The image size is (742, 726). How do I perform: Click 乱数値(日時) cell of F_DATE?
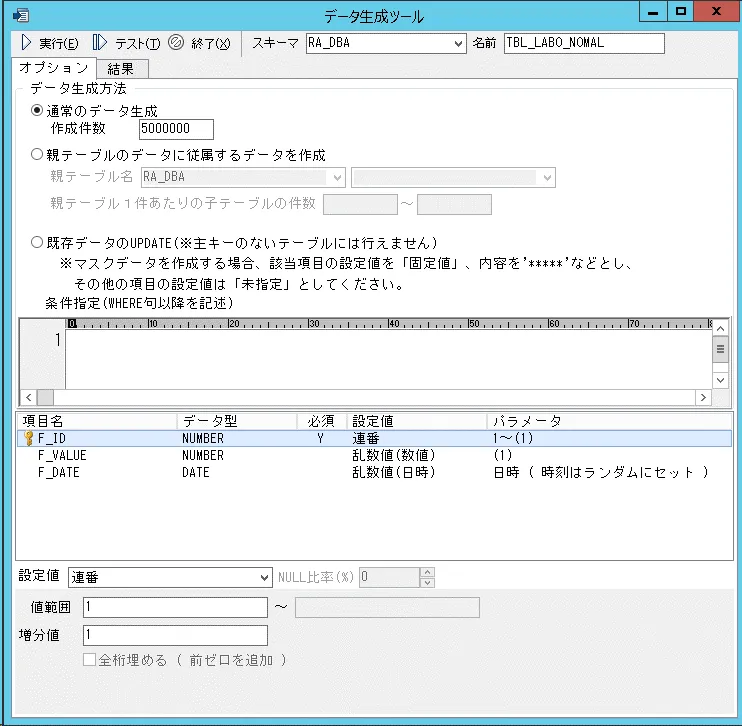pos(393,472)
